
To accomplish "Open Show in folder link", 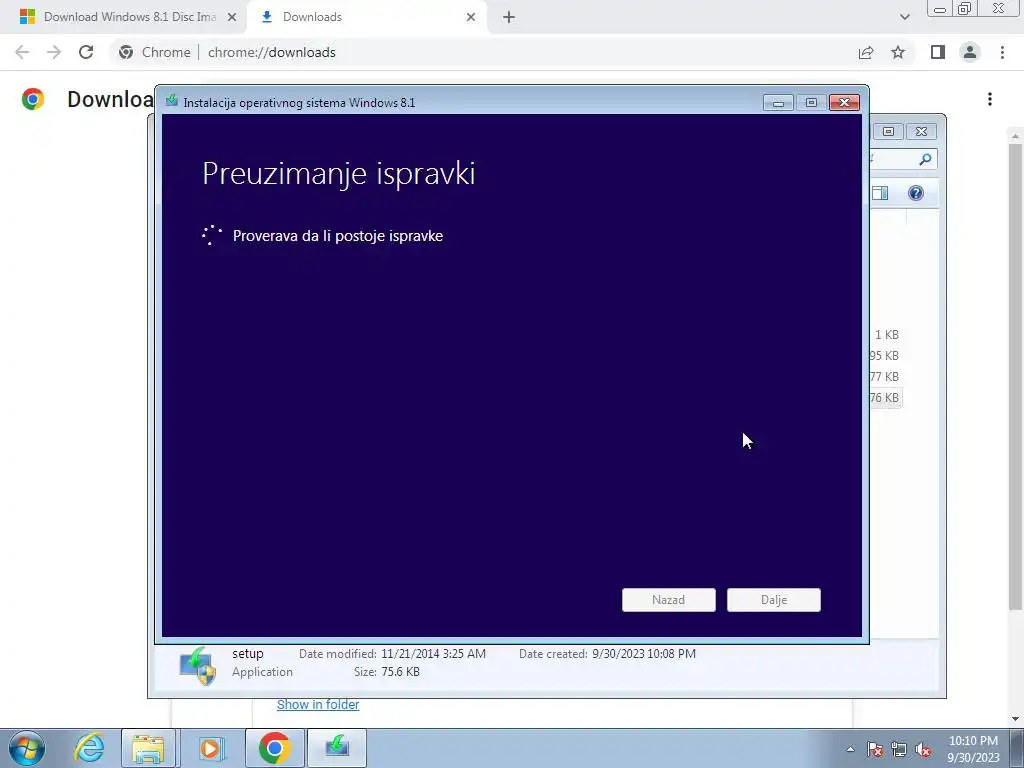I will coord(318,704).
